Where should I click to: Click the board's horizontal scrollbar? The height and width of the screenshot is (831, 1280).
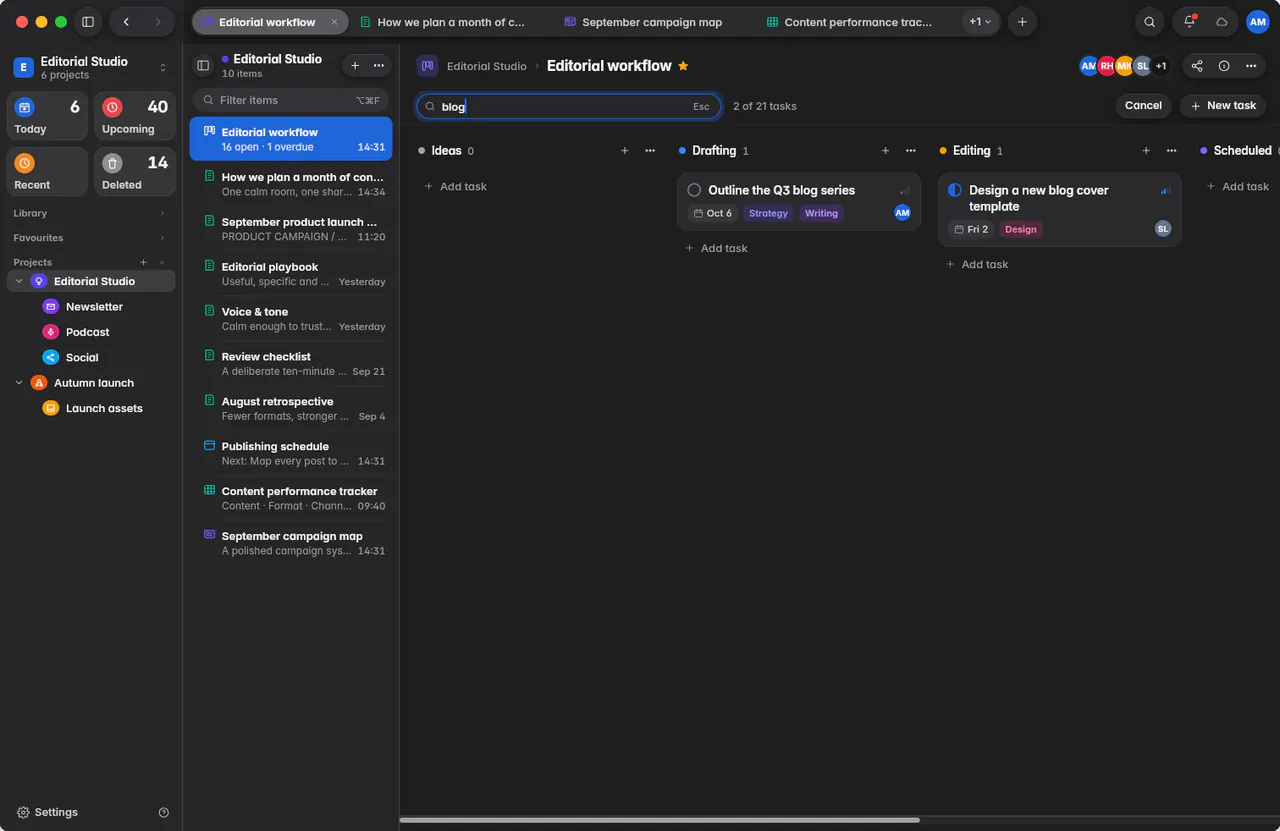(659, 820)
